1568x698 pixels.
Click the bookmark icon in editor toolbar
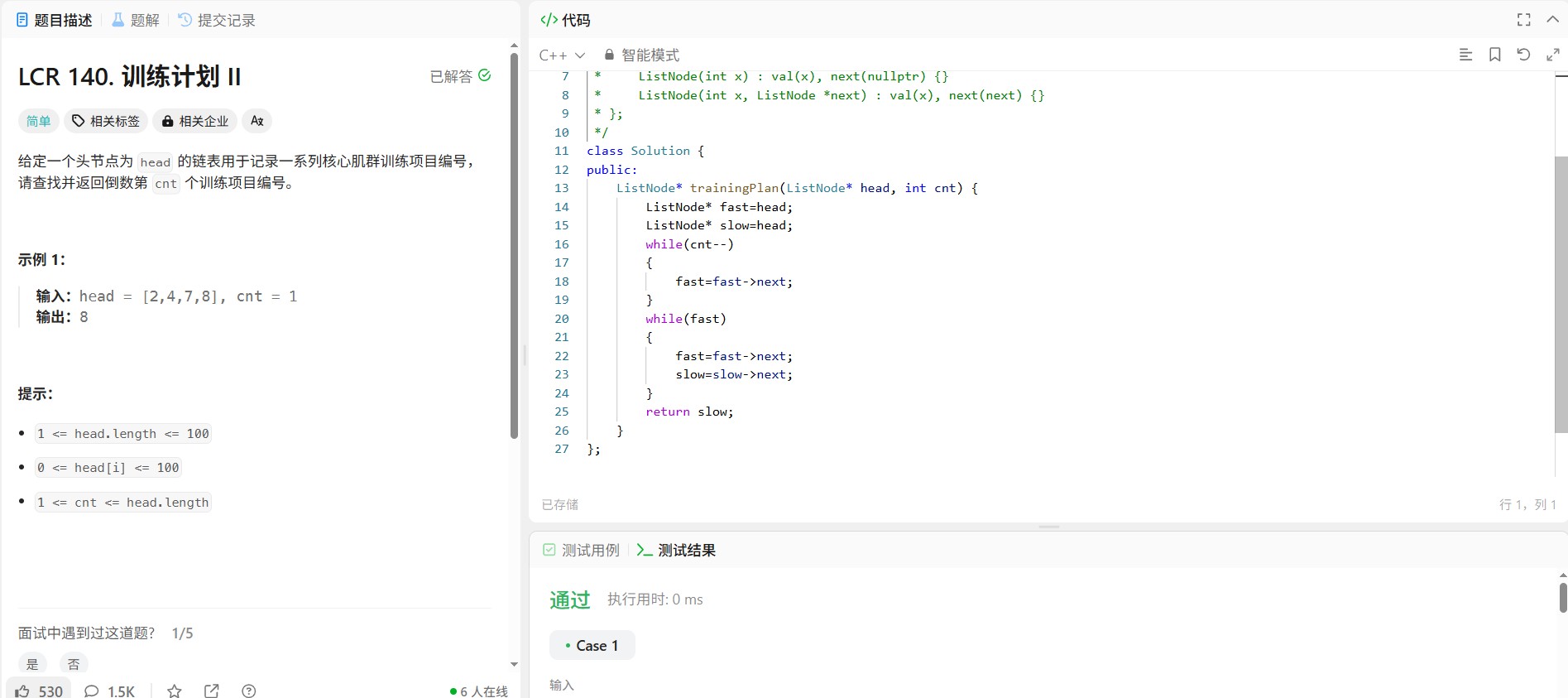click(x=1495, y=55)
